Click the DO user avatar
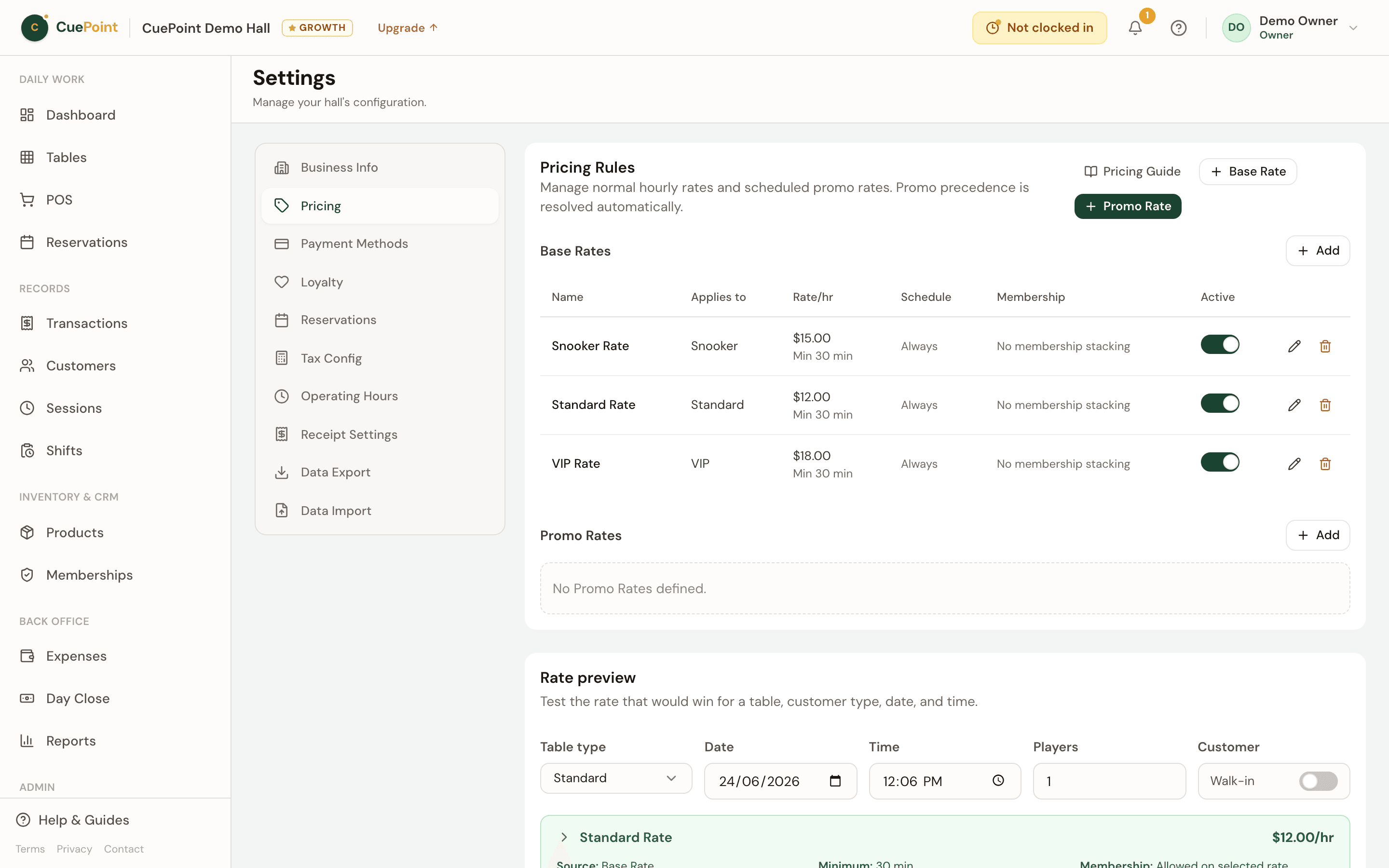1389x868 pixels. click(x=1236, y=27)
